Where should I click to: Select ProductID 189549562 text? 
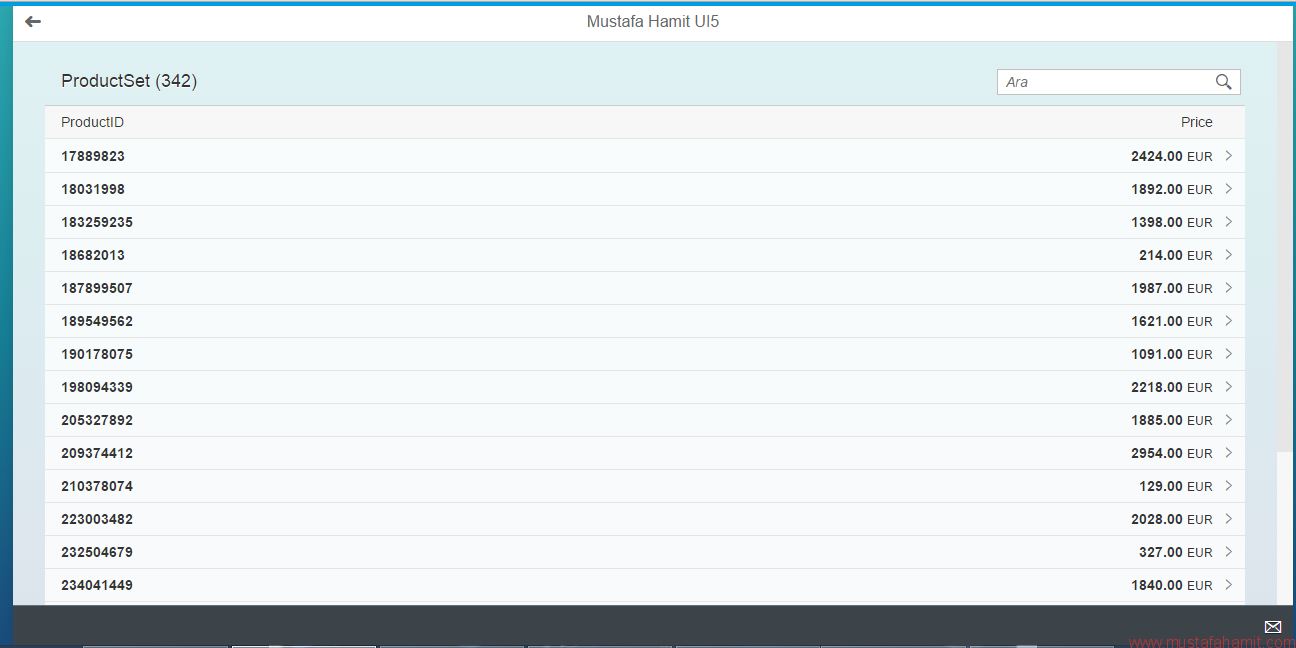click(x=97, y=321)
